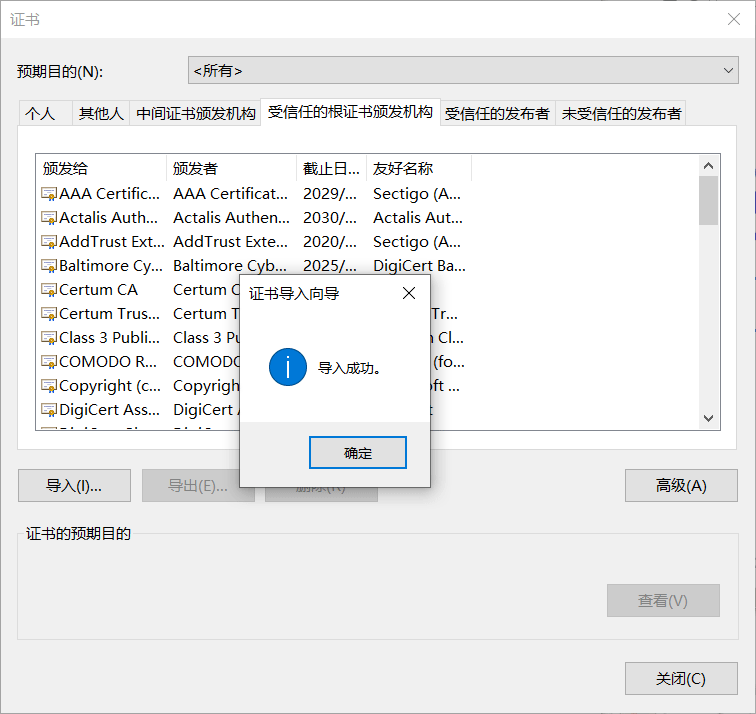This screenshot has width=756, height=714.
Task: Sort by the 颁发给 column header
Action: click(101, 168)
